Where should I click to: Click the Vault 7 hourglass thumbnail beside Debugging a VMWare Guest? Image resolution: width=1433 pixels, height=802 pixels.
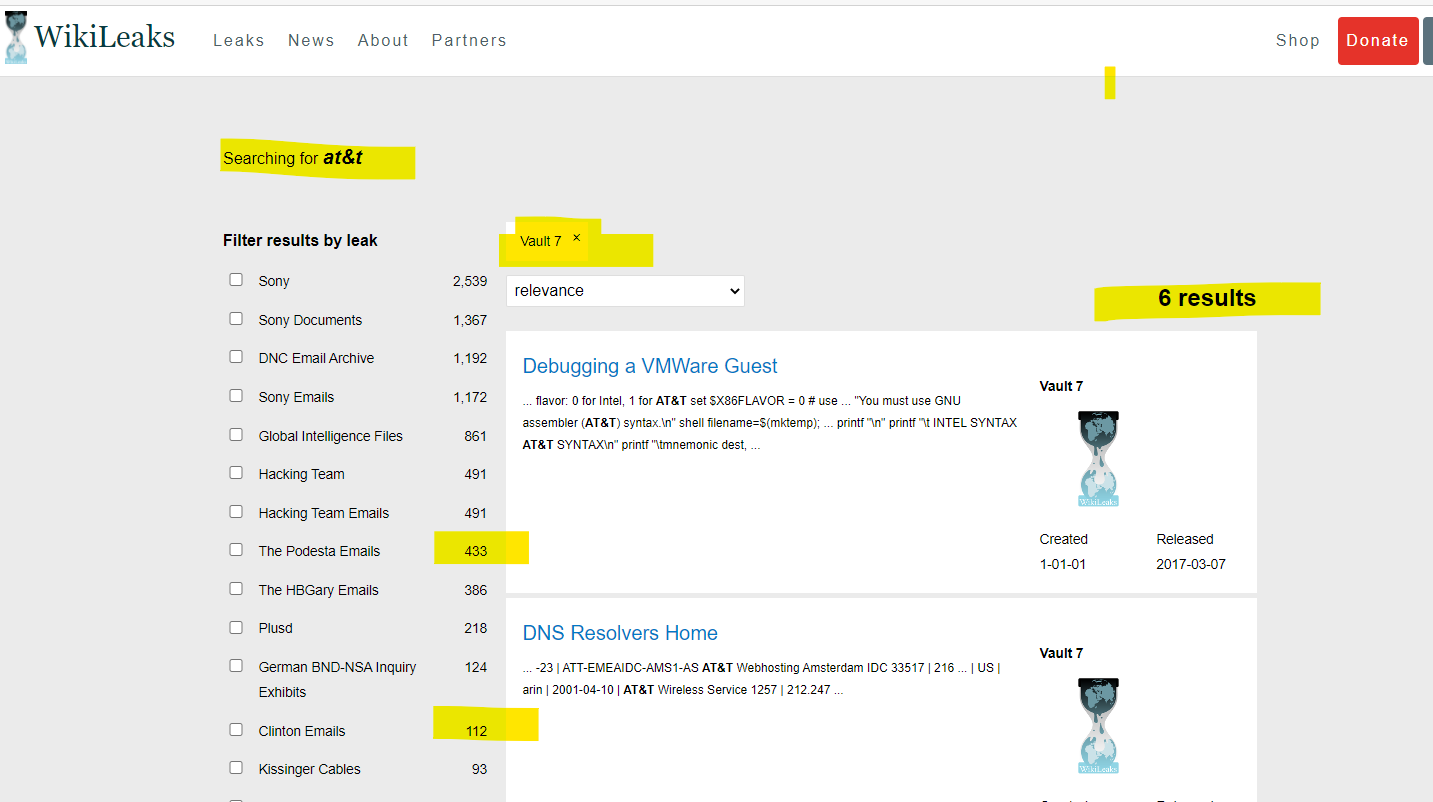point(1099,458)
